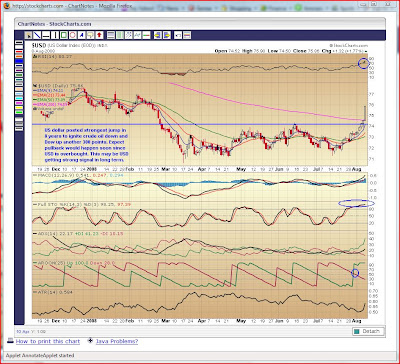Viewport: 400px width, 364px height.
Task: Pick the orange color swatch
Action: pos(19,56)
